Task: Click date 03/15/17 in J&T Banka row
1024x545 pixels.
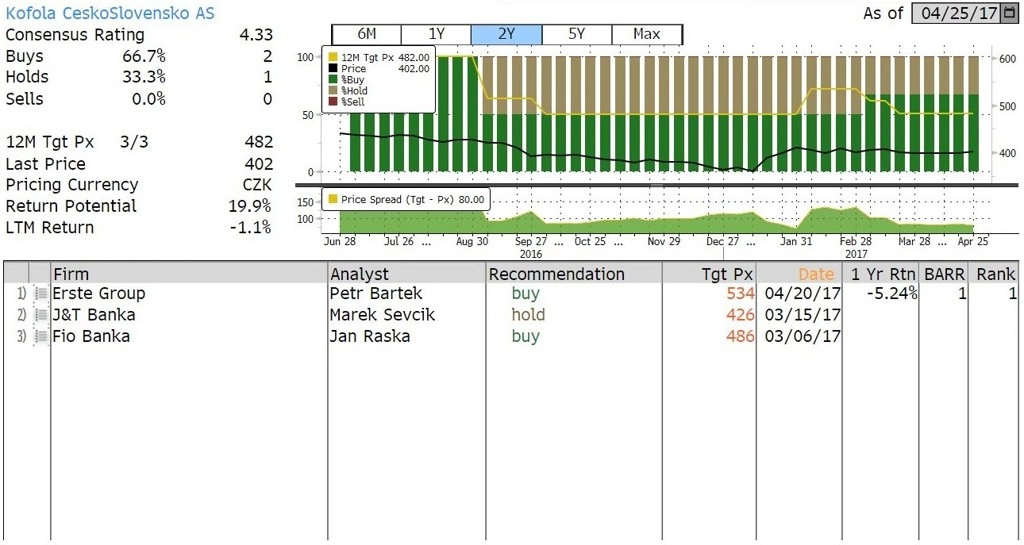Action: pyautogui.click(x=802, y=315)
